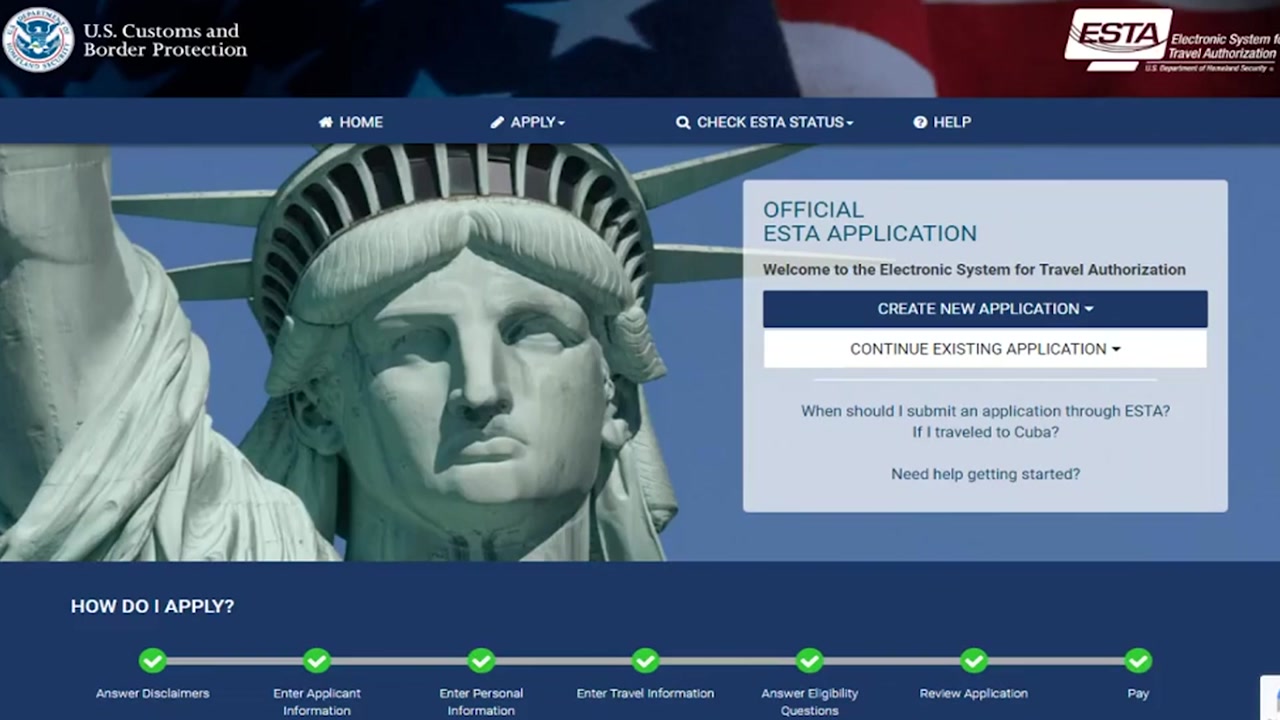Image resolution: width=1280 pixels, height=720 pixels.
Task: Open the Help navigation item
Action: (942, 122)
